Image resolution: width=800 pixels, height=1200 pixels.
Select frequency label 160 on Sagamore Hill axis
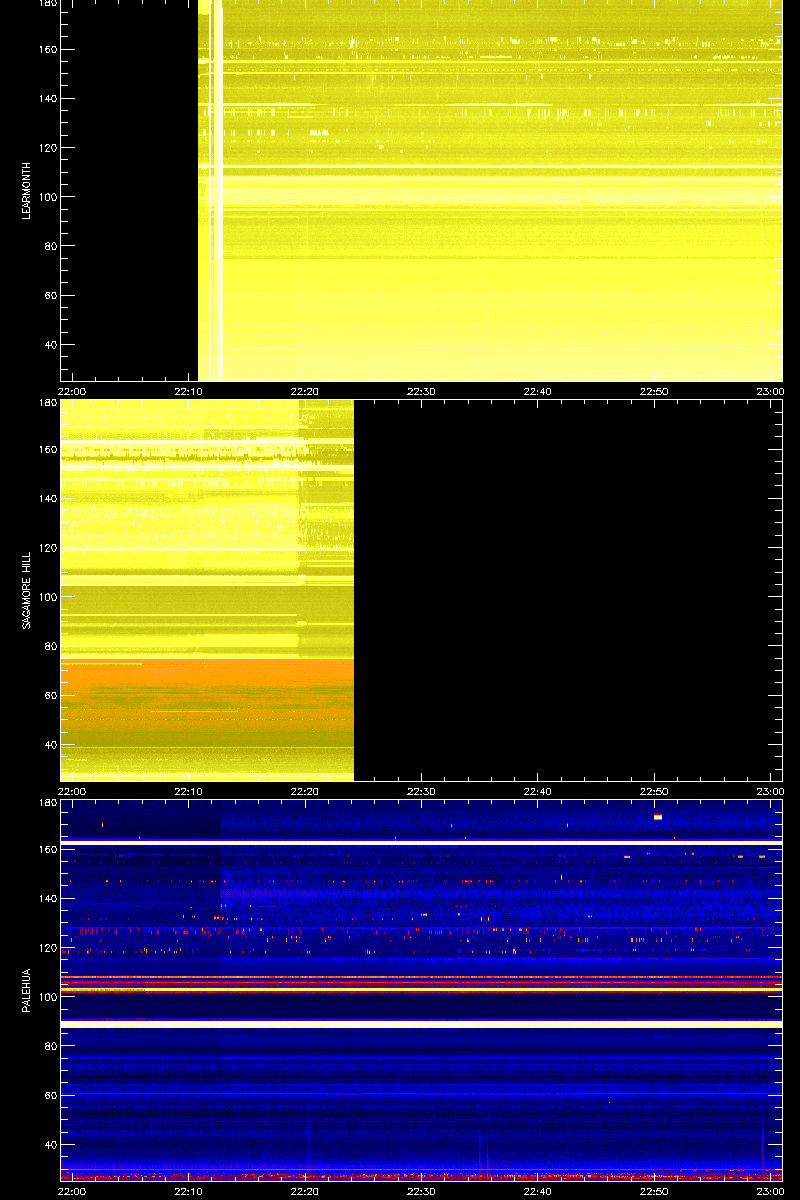[x=47, y=449]
